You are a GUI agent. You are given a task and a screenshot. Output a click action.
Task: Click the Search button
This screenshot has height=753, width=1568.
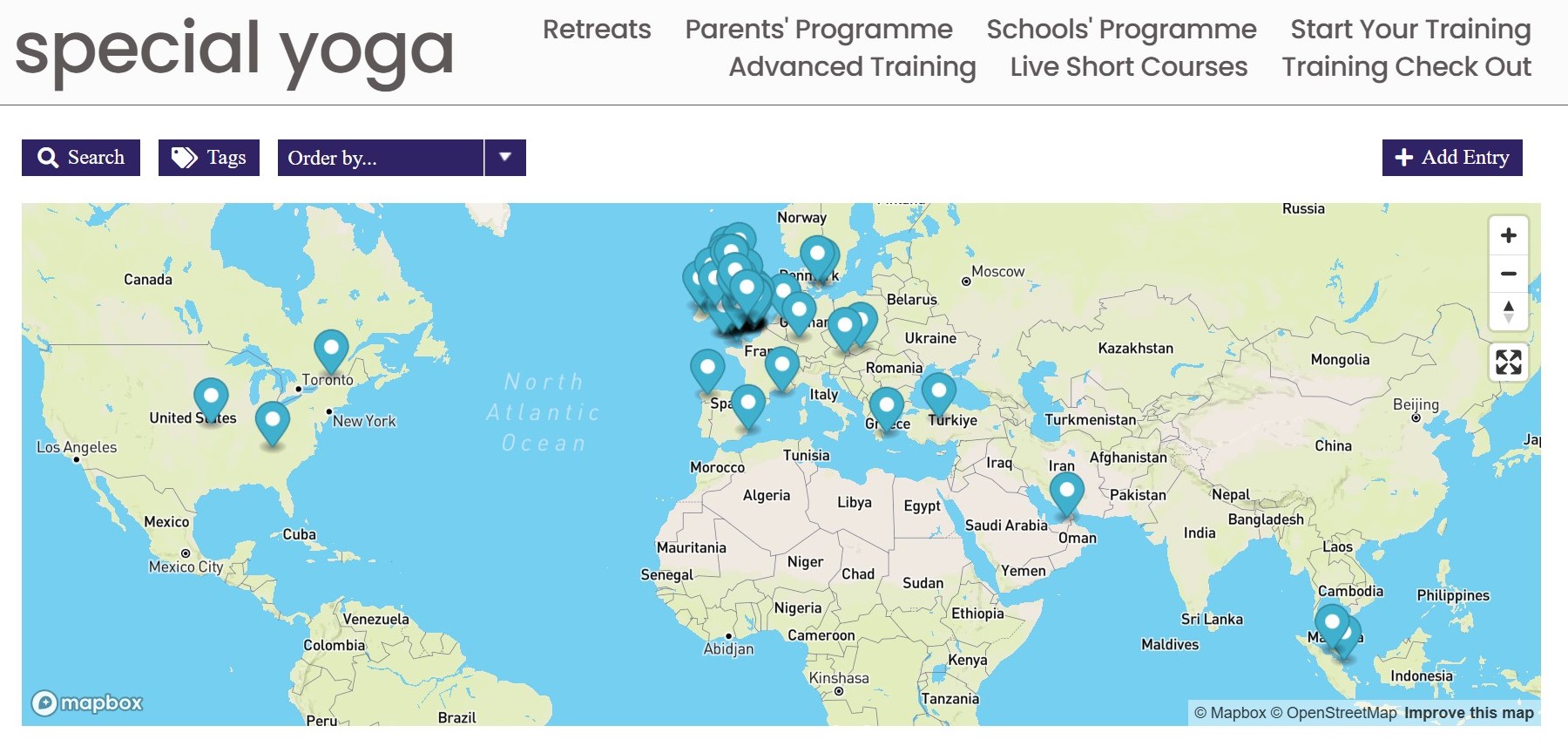81,158
